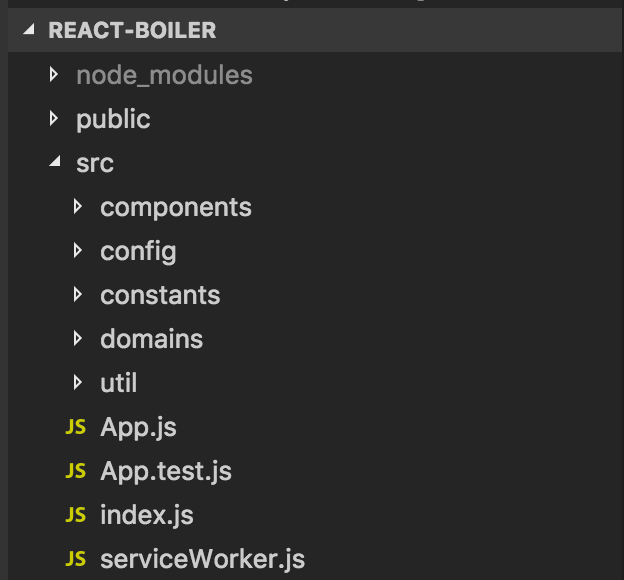624x580 pixels.
Task: Expand the util folder arrow
Action: [78, 383]
